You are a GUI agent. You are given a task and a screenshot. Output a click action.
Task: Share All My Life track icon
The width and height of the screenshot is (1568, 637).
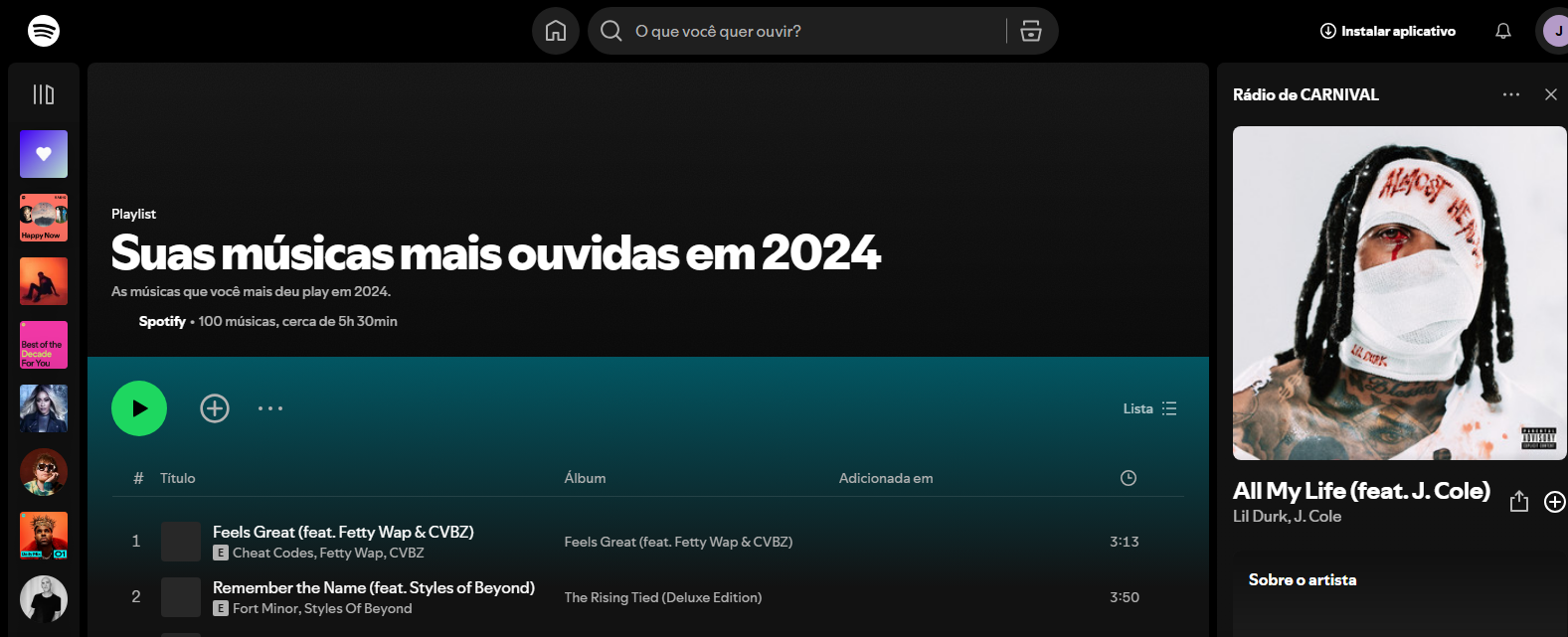[x=1519, y=501]
